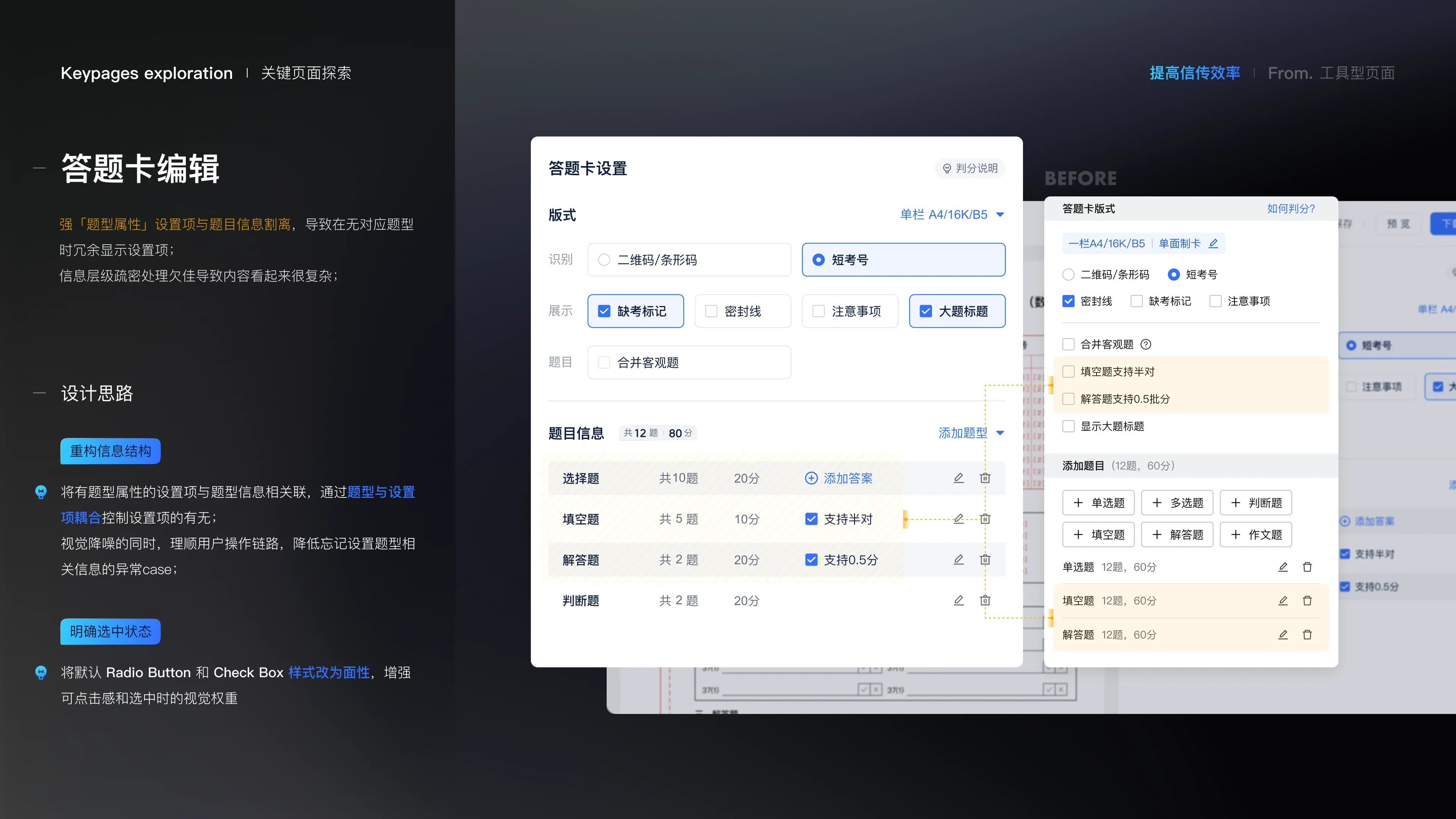Edit the 解答题 row in 题目信息

point(959,560)
